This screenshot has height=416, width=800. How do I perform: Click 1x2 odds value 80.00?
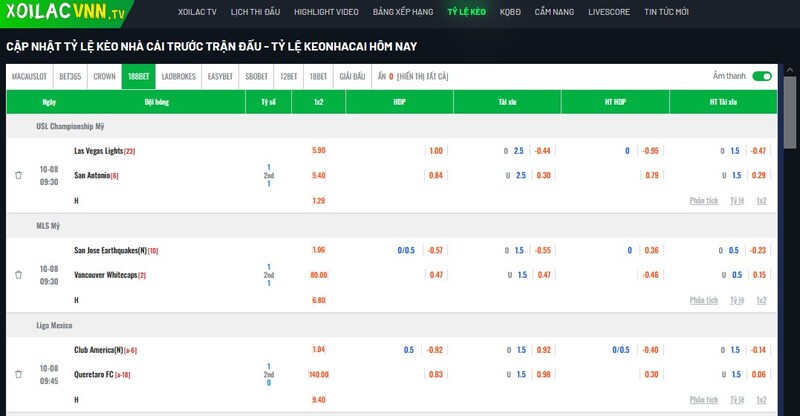point(318,275)
